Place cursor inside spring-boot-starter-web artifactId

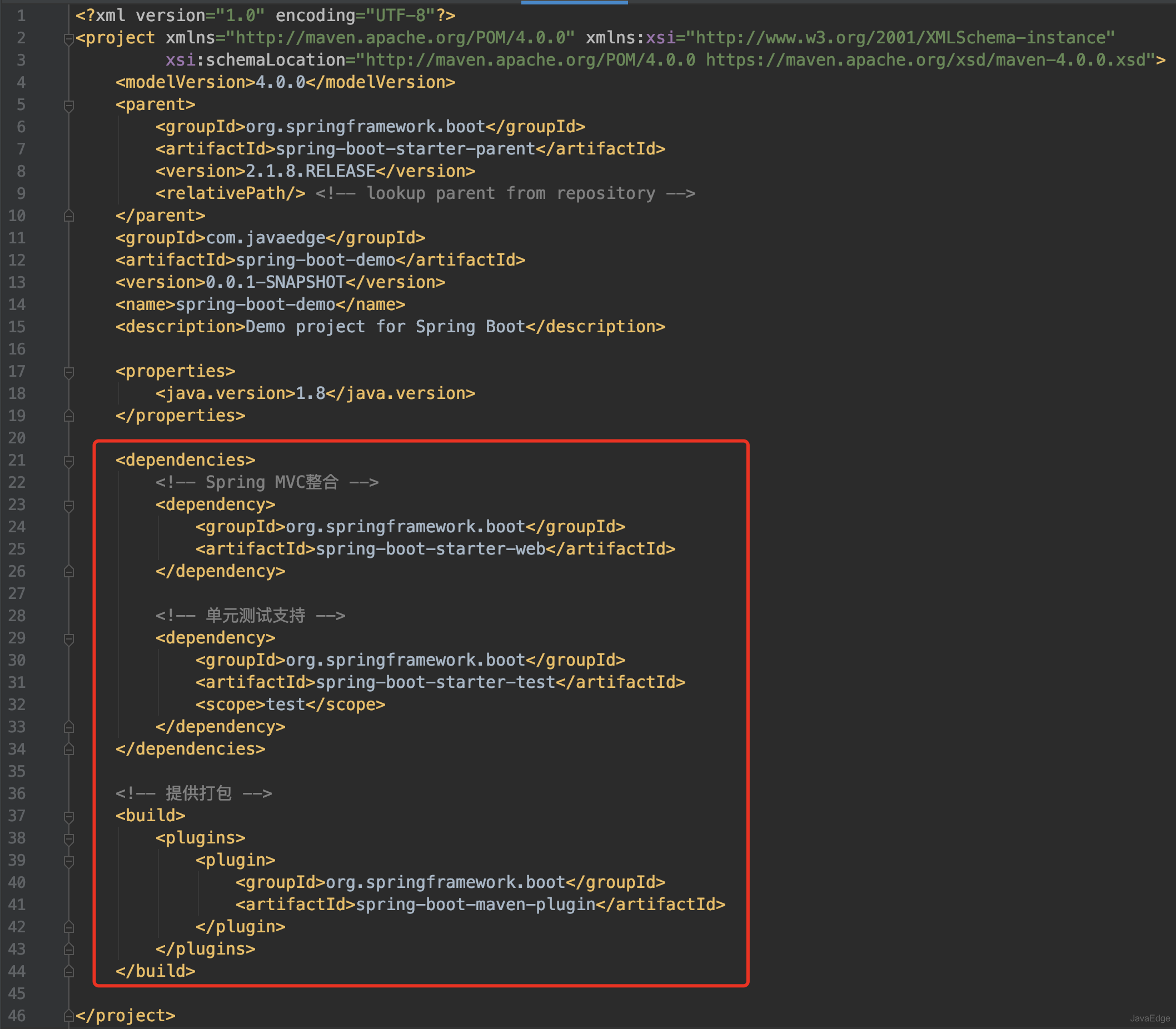point(431,548)
